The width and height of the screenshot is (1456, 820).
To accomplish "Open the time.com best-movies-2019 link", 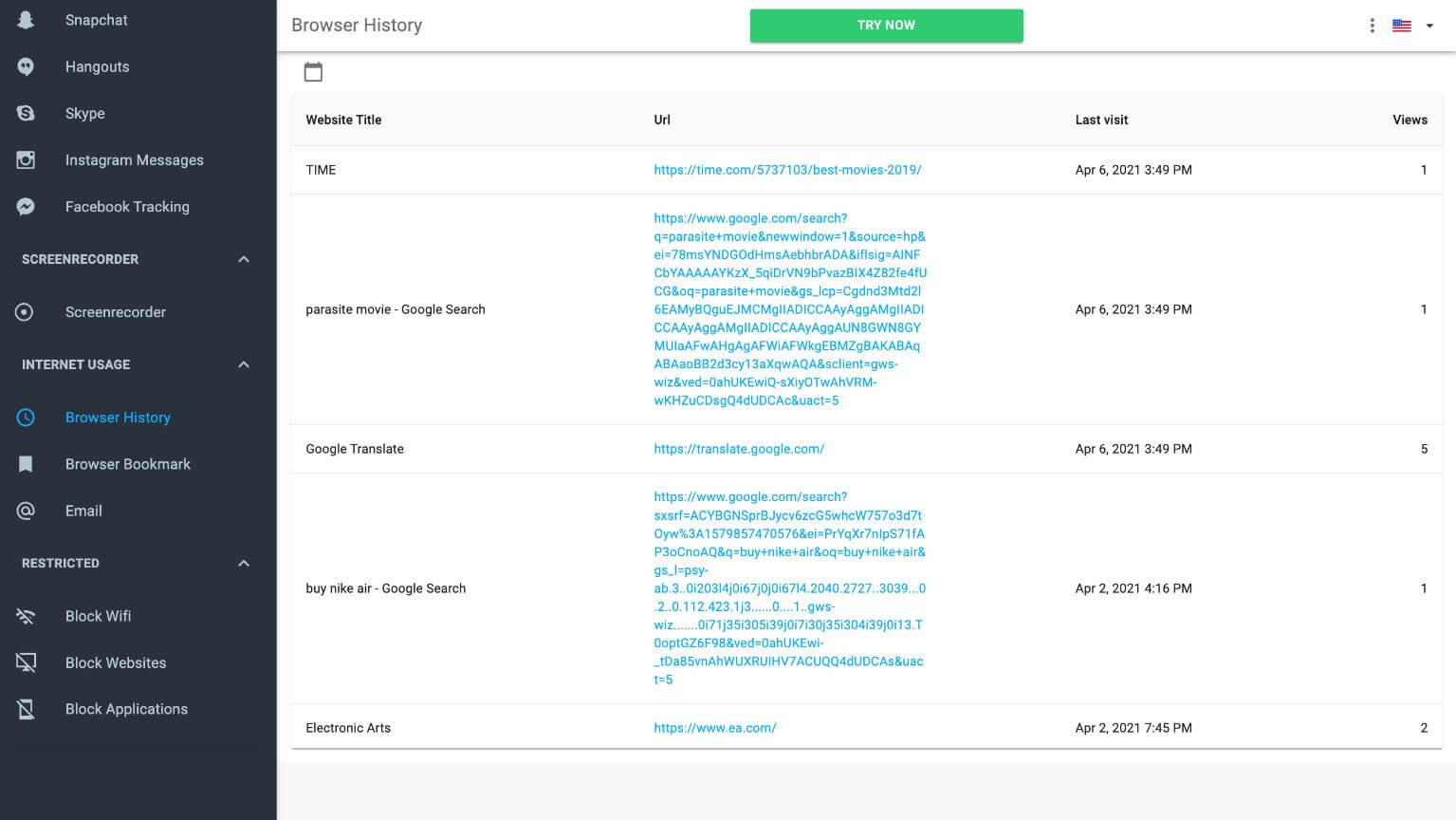I will (x=787, y=170).
